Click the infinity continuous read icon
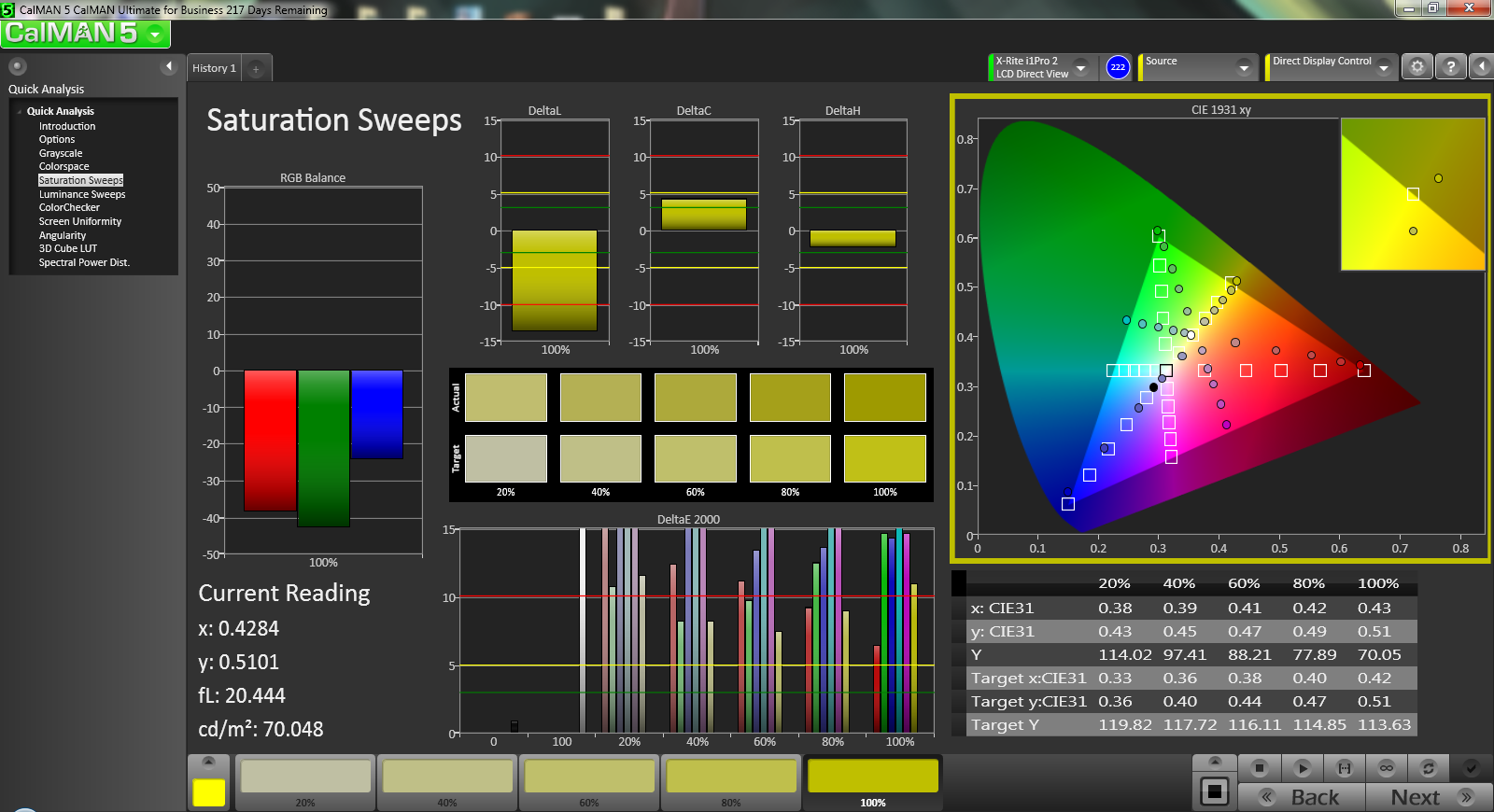This screenshot has width=1494, height=812. [x=1387, y=768]
